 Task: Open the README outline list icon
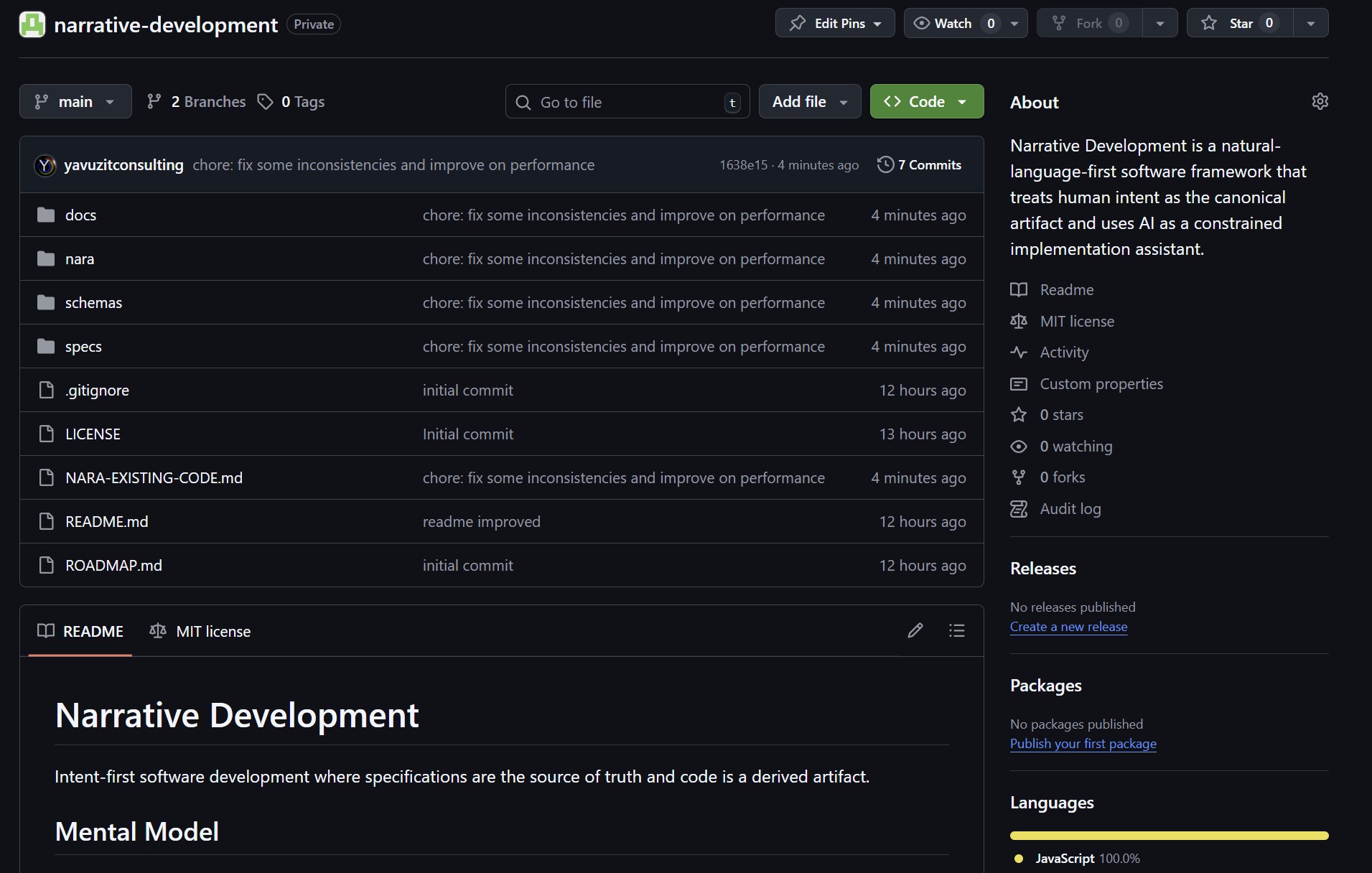[957, 630]
